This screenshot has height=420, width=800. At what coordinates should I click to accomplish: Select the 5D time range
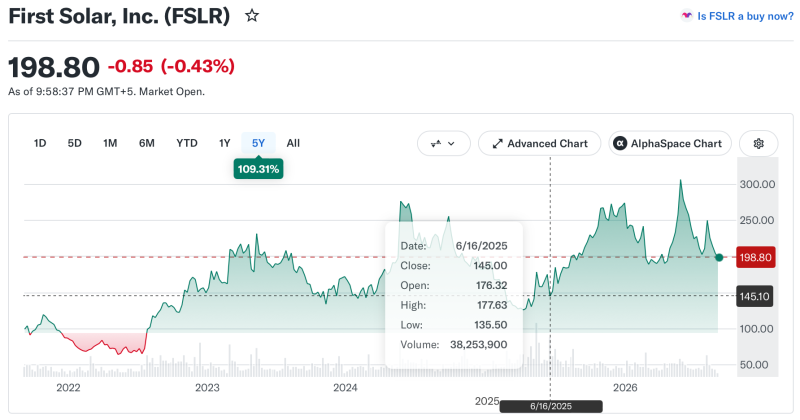click(74, 143)
